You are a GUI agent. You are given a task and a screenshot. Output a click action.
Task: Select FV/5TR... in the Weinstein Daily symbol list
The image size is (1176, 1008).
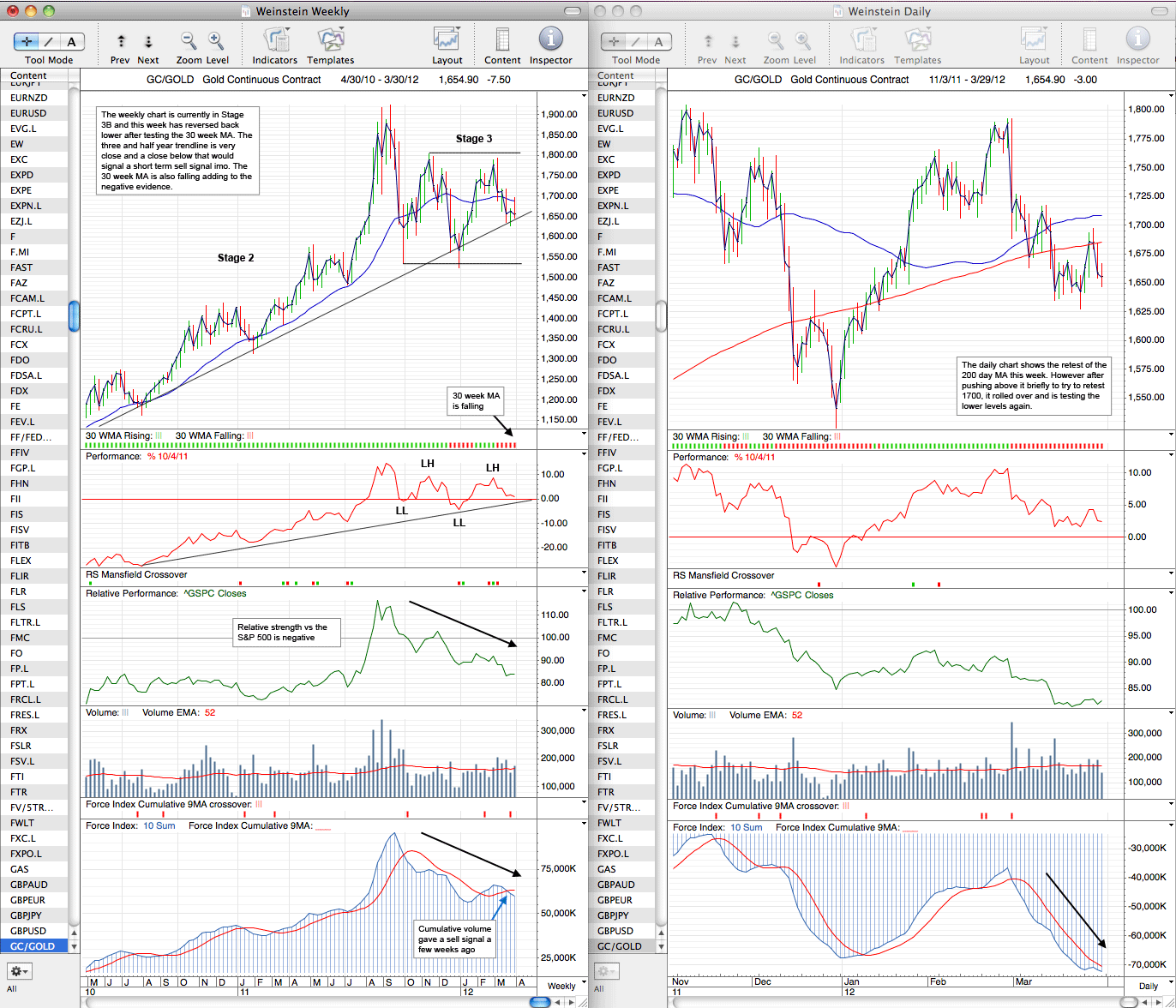pos(621,807)
